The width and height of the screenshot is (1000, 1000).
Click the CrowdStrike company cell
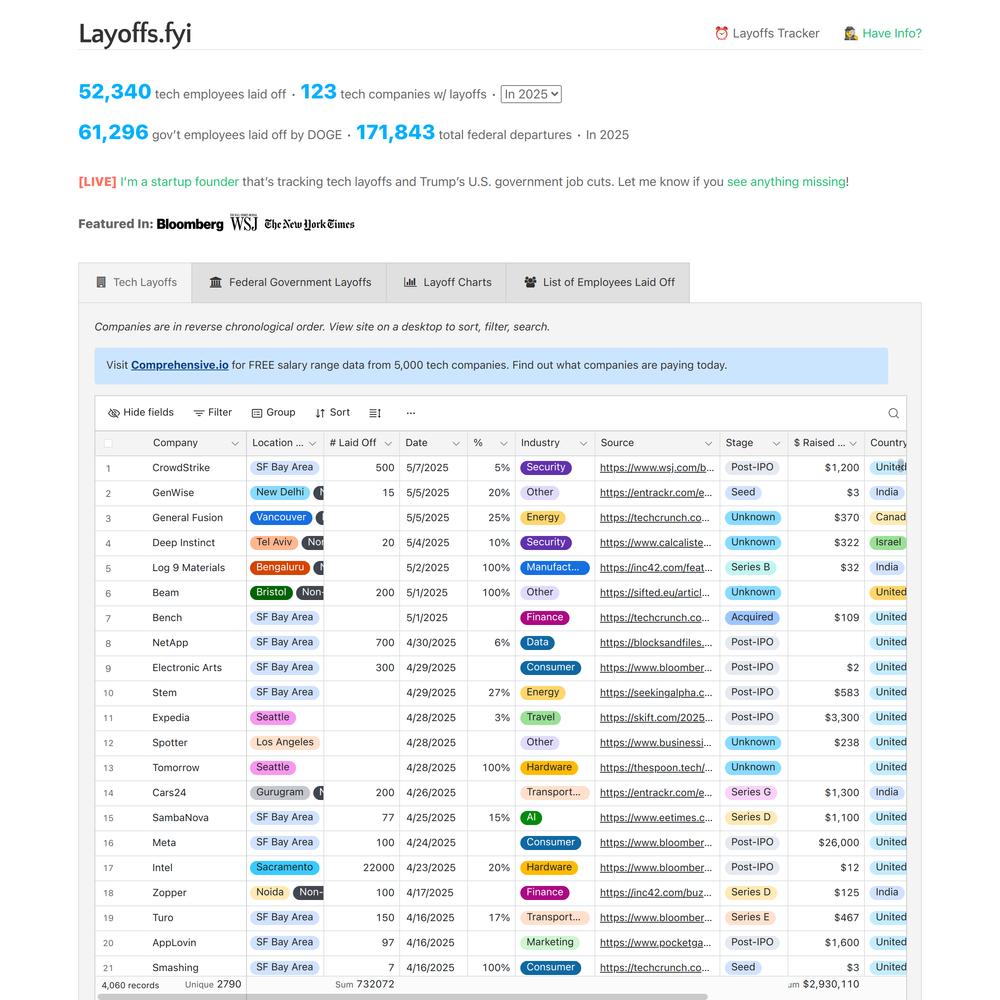(x=181, y=467)
